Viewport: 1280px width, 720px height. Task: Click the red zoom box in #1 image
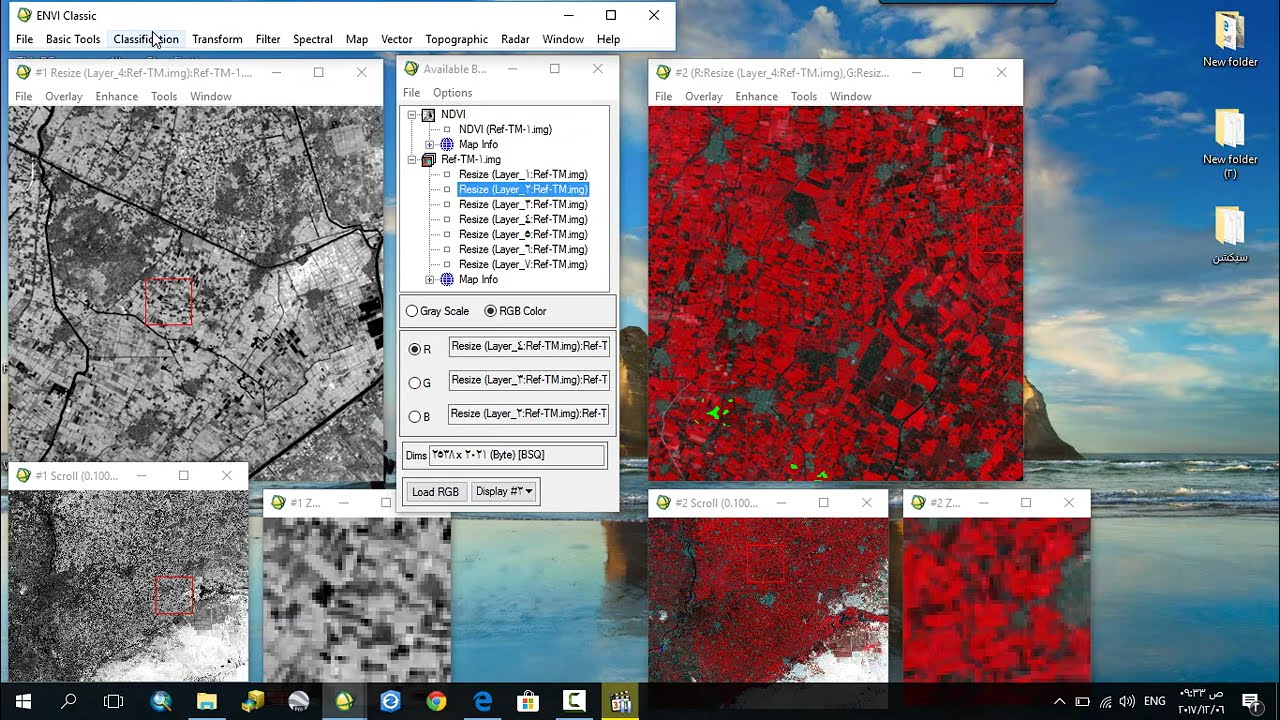click(x=168, y=302)
